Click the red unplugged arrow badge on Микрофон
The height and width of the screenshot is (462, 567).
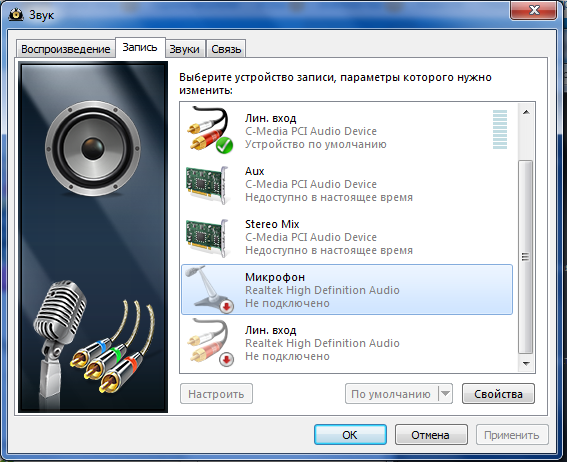click(x=227, y=307)
